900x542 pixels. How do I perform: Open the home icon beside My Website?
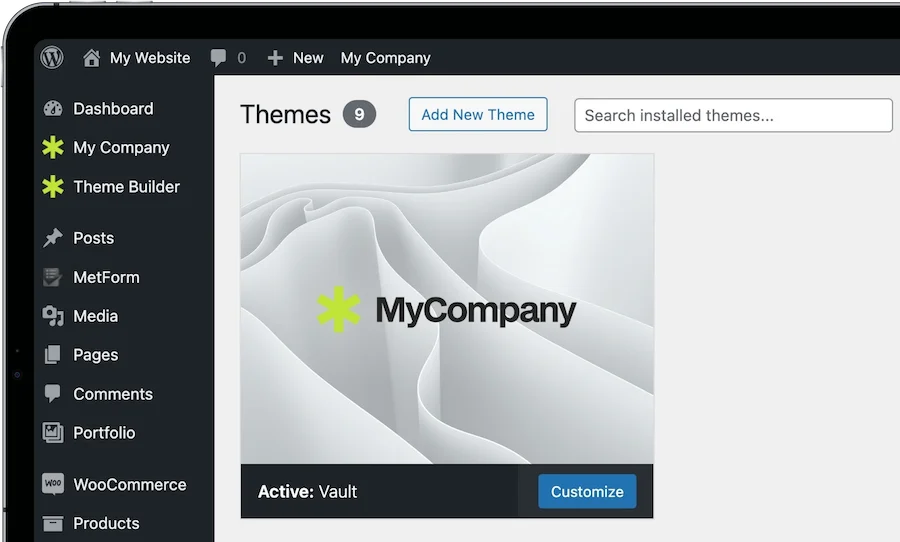coord(91,58)
